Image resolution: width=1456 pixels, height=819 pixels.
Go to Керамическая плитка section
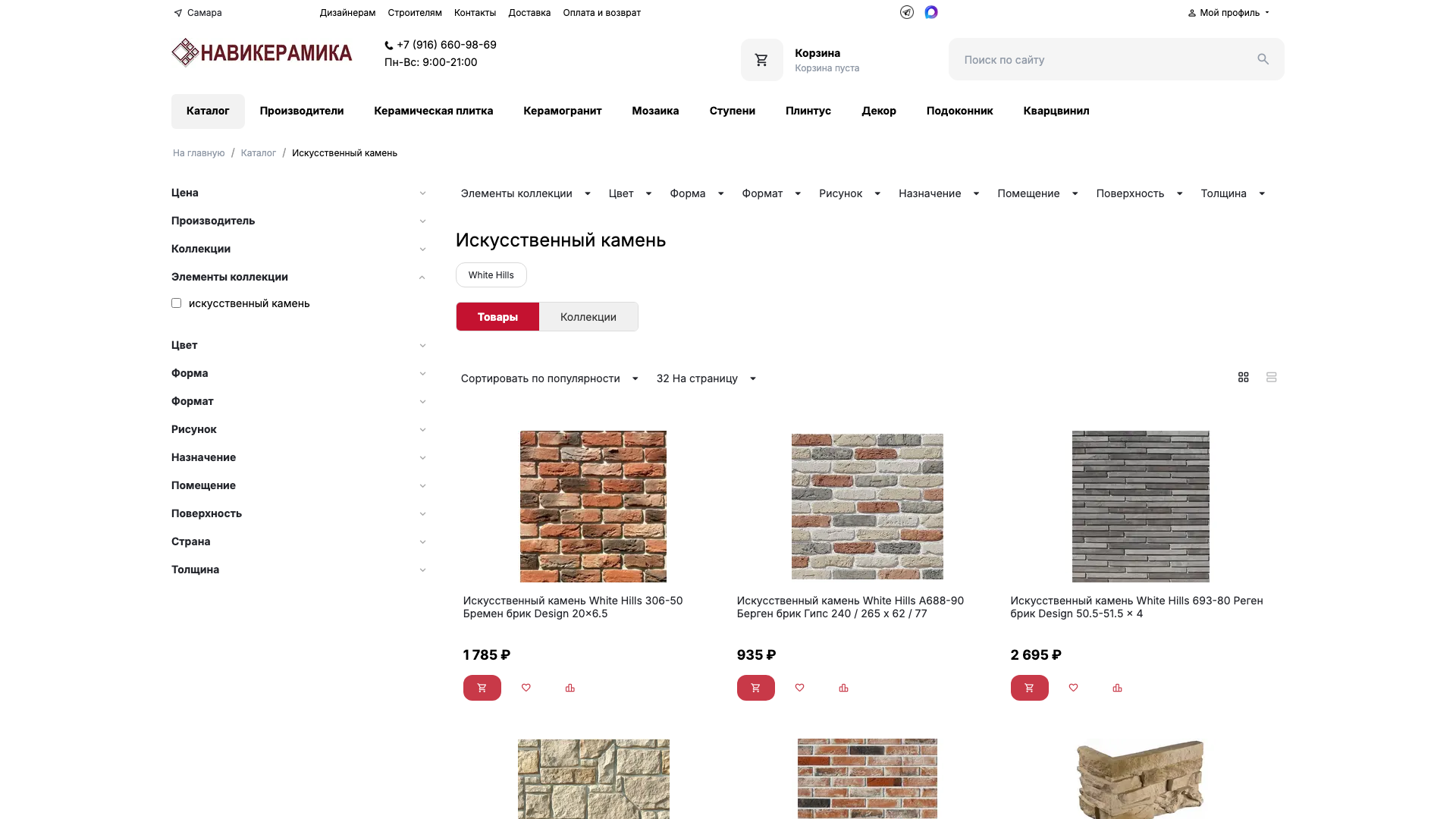434,111
